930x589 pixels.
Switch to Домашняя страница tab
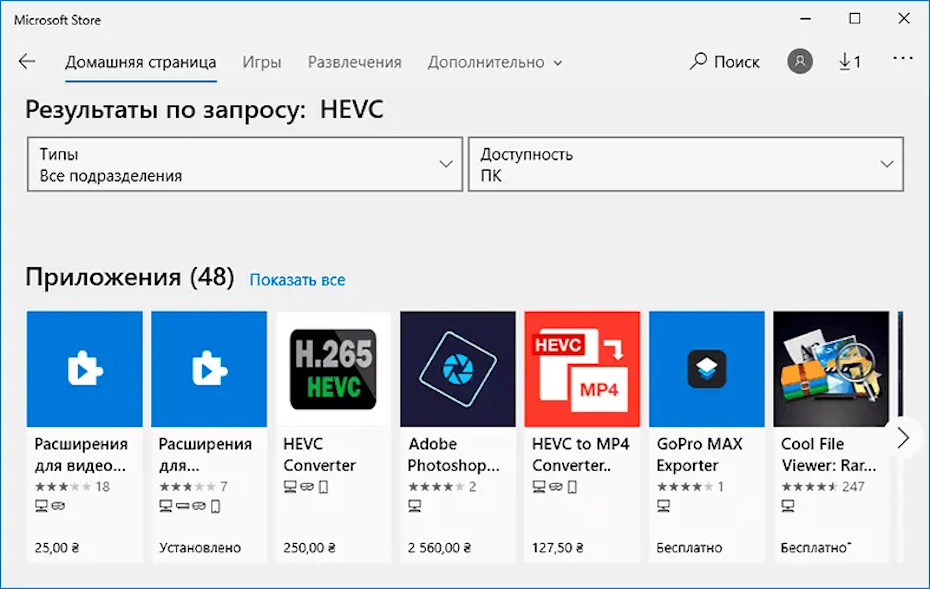(141, 62)
